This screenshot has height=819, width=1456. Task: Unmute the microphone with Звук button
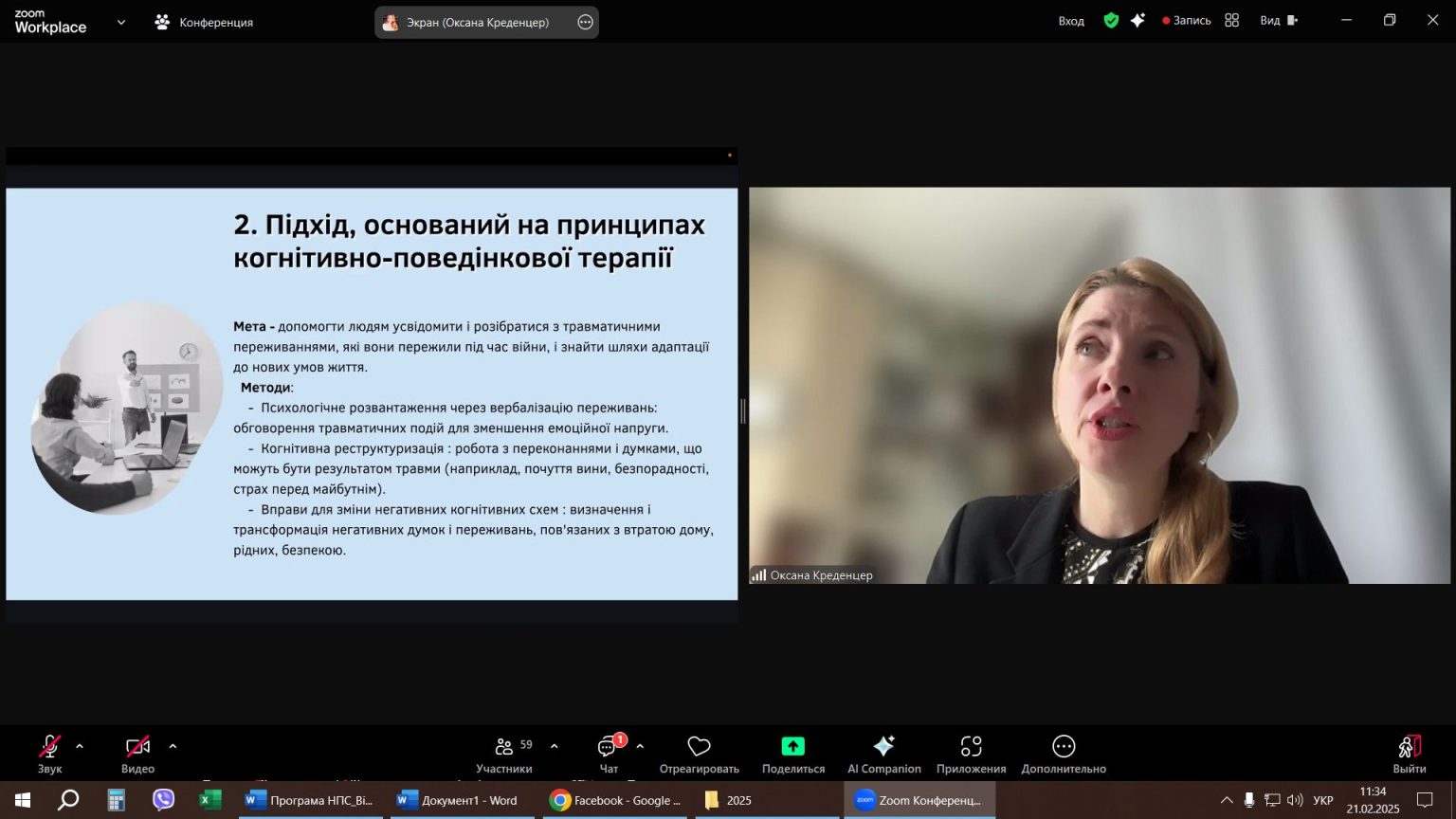(x=50, y=755)
